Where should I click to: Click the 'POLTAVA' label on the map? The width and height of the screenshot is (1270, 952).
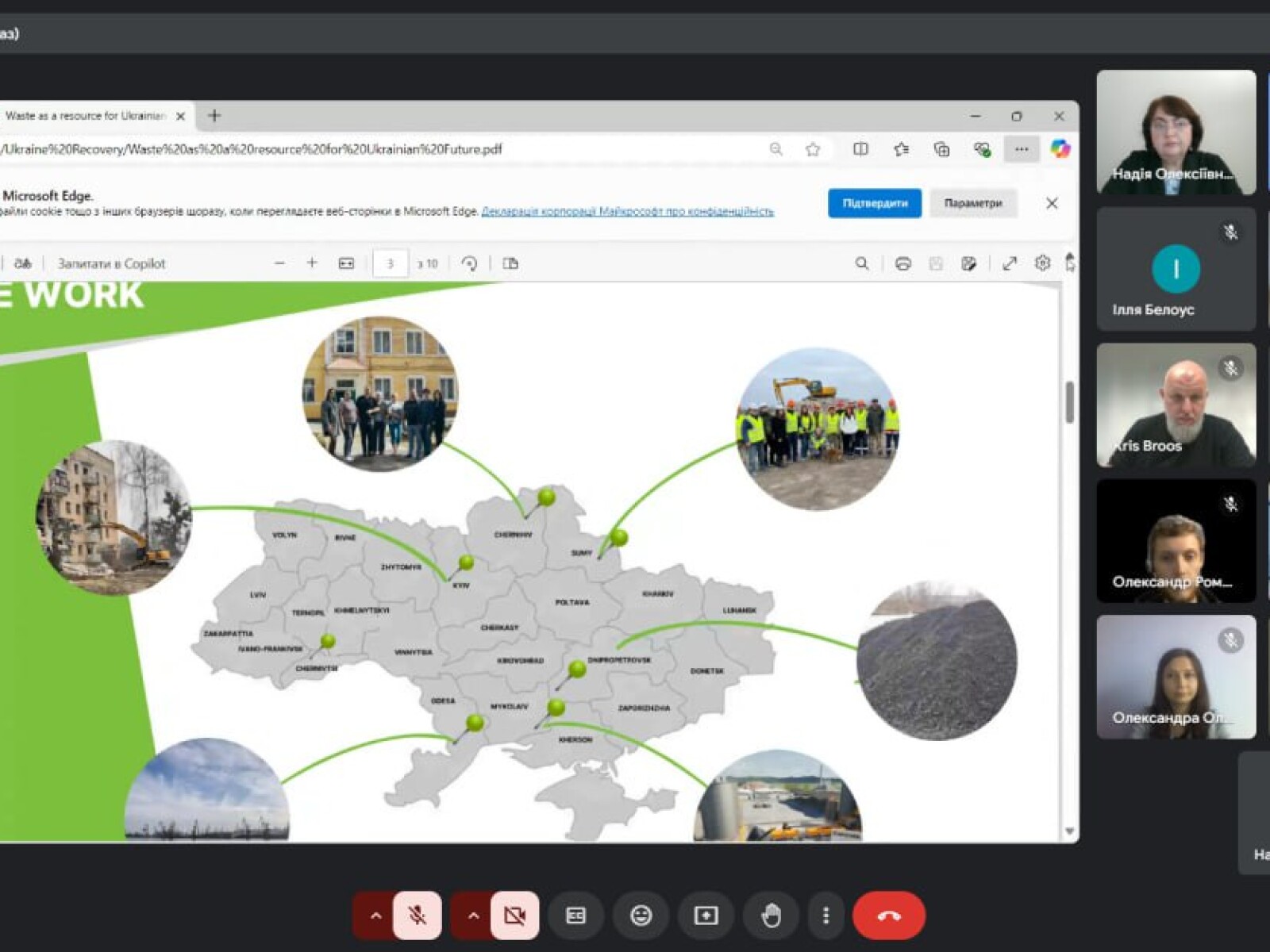tap(572, 602)
